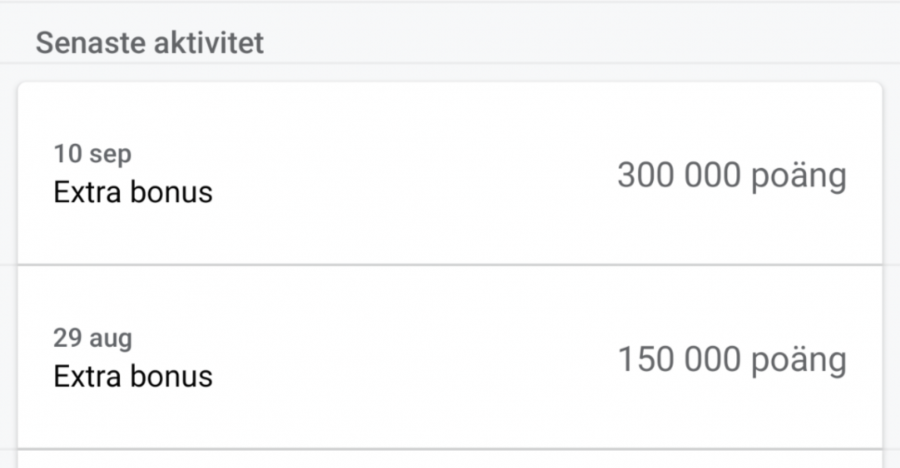Open the 29 aug Extra bonus entry
The image size is (900, 468).
pos(450,358)
